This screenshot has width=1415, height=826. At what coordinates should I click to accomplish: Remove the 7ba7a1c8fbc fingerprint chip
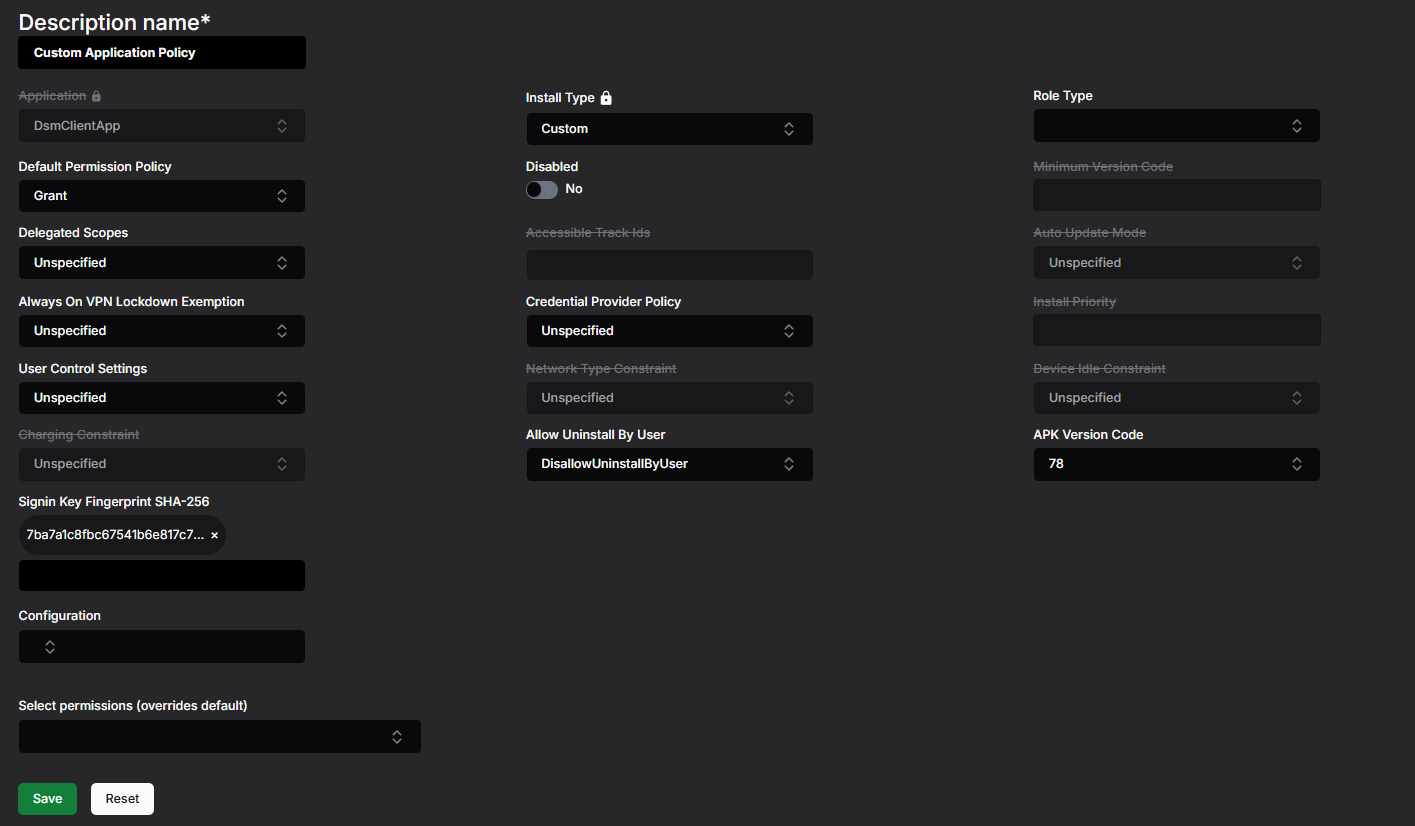[214, 536]
